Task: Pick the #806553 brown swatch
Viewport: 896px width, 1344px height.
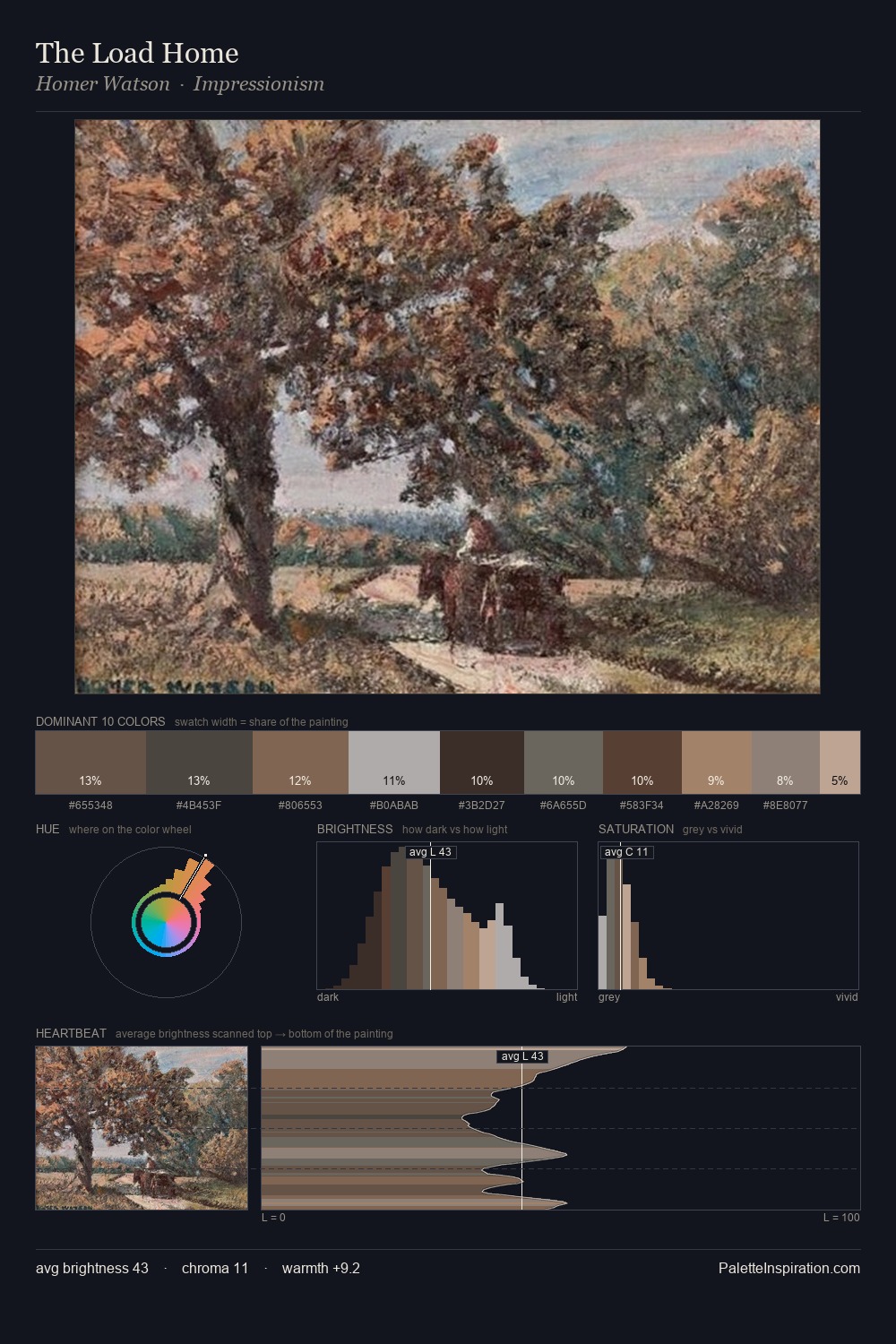Action: click(x=300, y=762)
